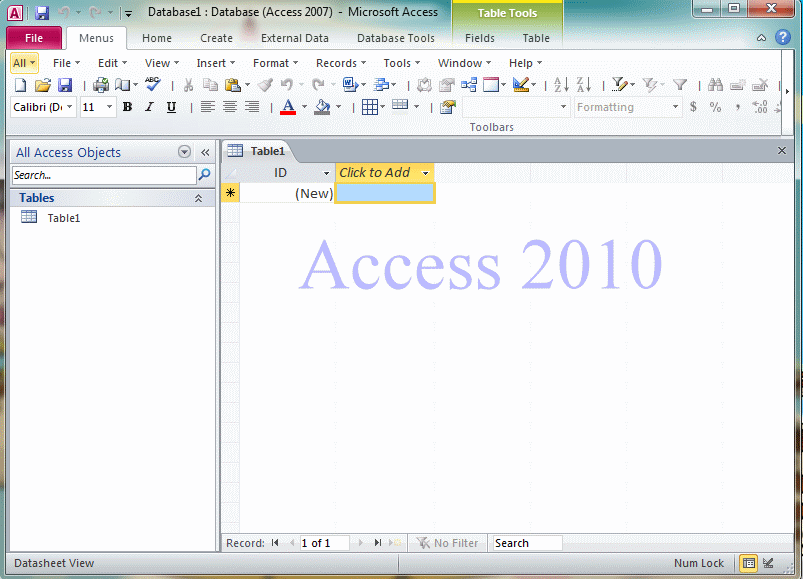Align text right
Screen dimensions: 803x579
[x=251, y=107]
